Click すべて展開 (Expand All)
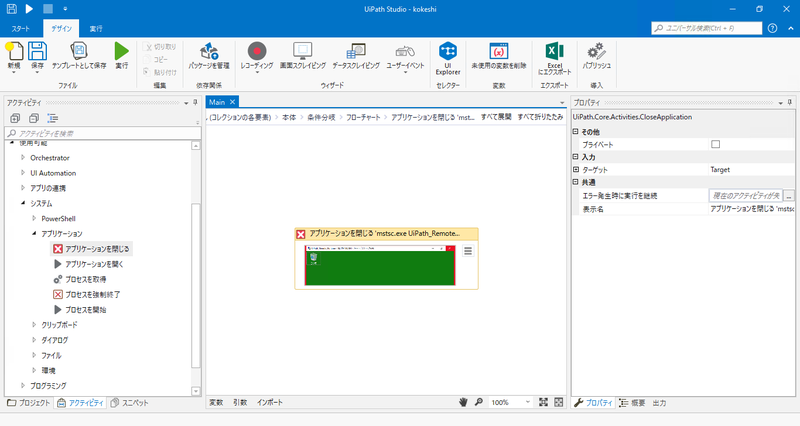800x426 pixels. click(x=496, y=117)
